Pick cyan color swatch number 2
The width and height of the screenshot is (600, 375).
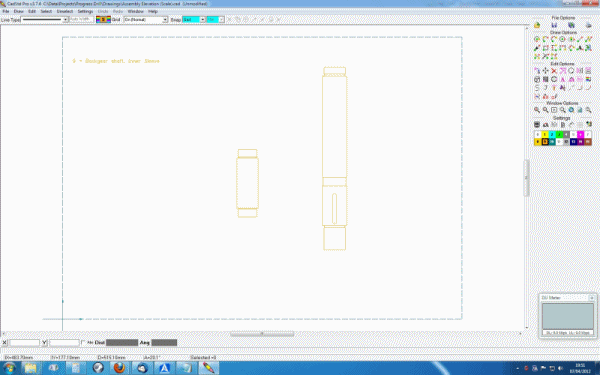click(x=552, y=134)
